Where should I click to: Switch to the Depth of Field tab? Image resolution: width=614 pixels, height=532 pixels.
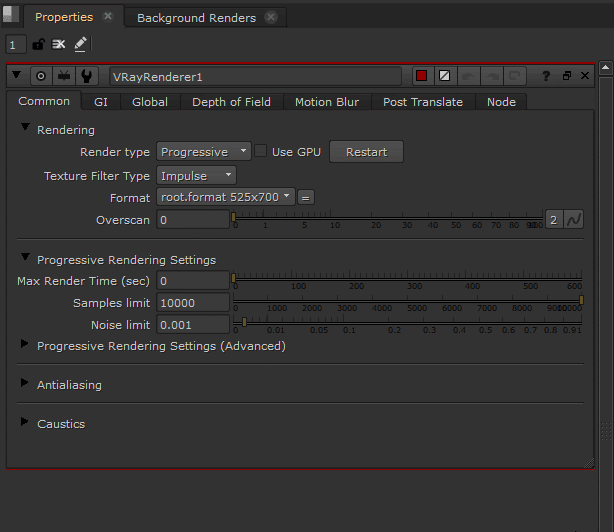231,102
